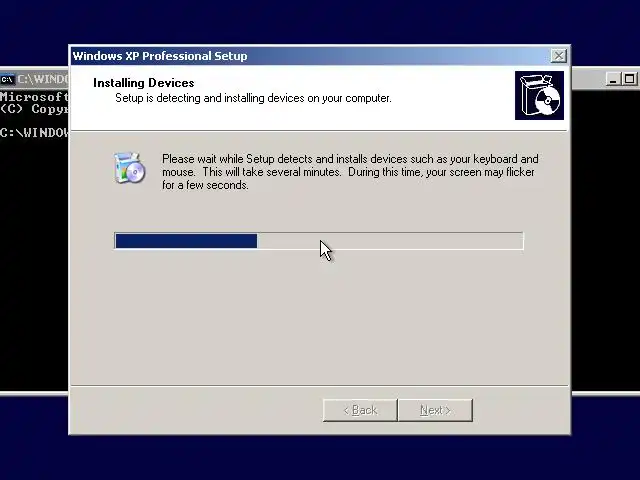Click the small setup icon beside the wait message
Image resolution: width=640 pixels, height=480 pixels.
(x=129, y=168)
